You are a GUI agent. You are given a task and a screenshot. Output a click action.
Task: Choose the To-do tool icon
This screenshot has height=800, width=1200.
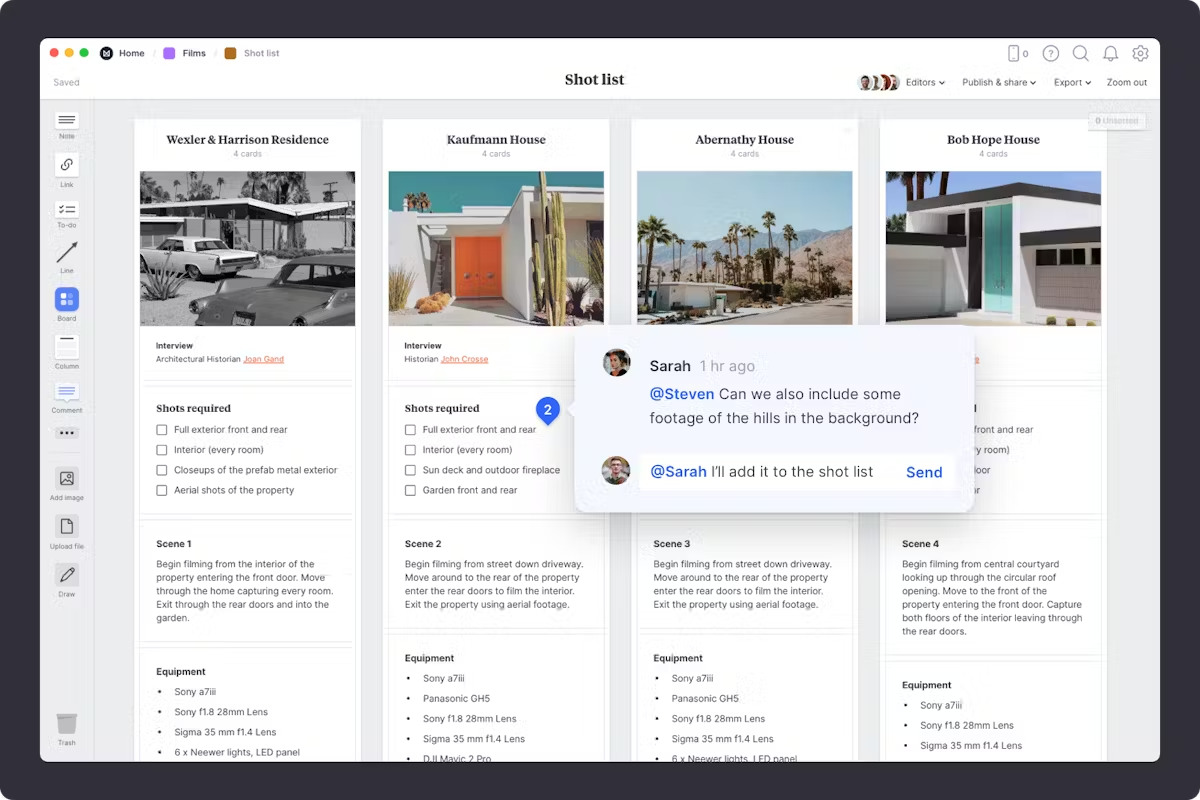(66, 209)
